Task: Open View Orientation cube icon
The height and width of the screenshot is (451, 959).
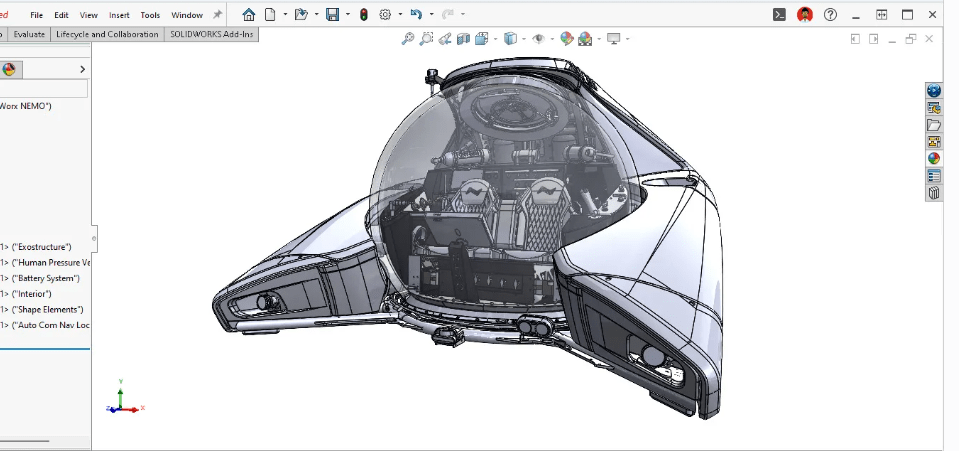Action: [481, 39]
